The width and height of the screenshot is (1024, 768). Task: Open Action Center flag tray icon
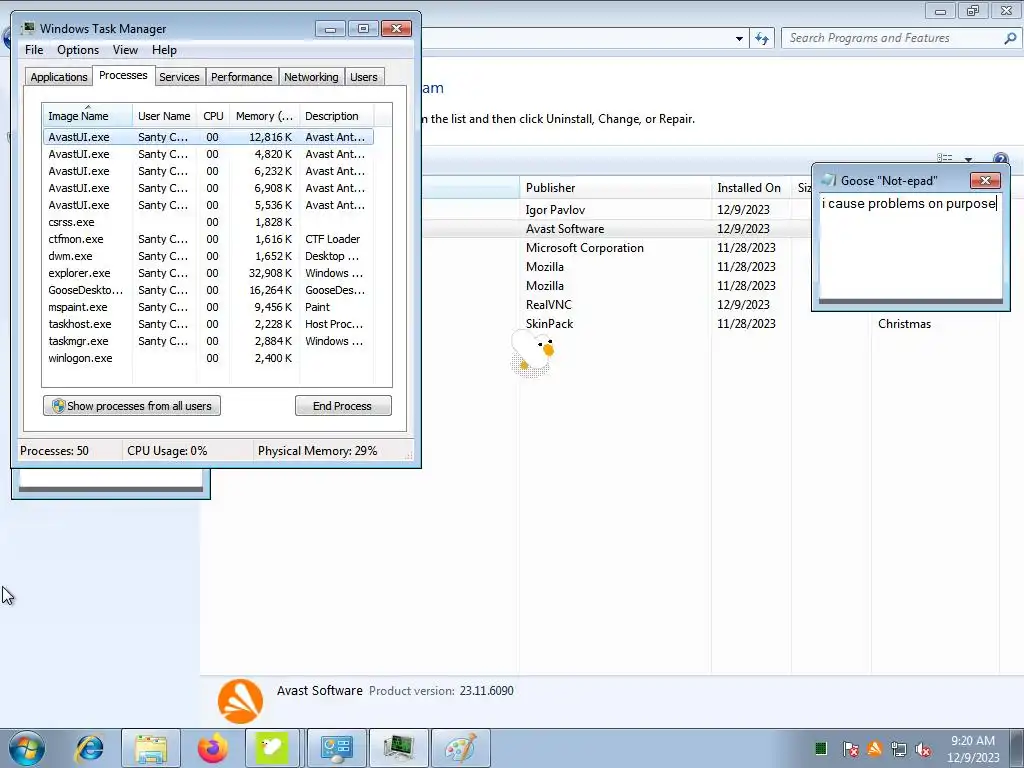pos(850,748)
